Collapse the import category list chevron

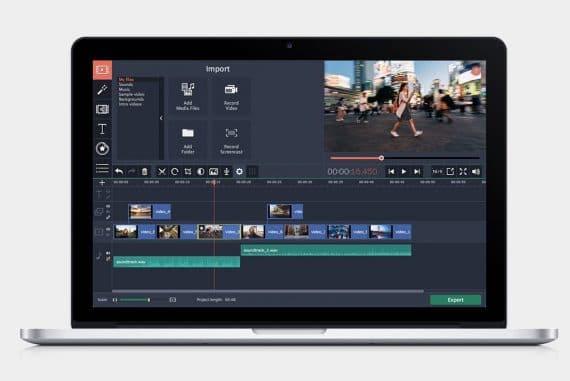click(x=161, y=118)
